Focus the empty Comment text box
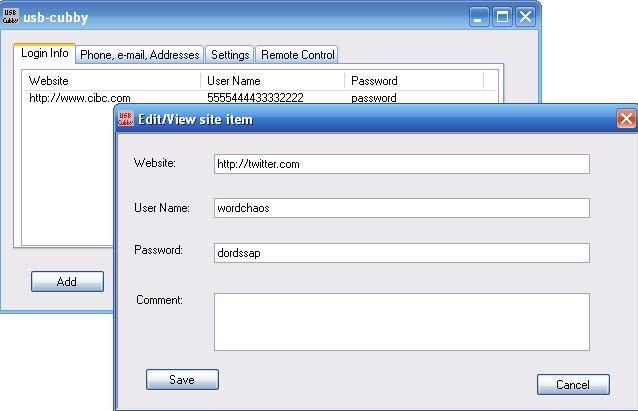The width and height of the screenshot is (638, 411). (x=401, y=321)
